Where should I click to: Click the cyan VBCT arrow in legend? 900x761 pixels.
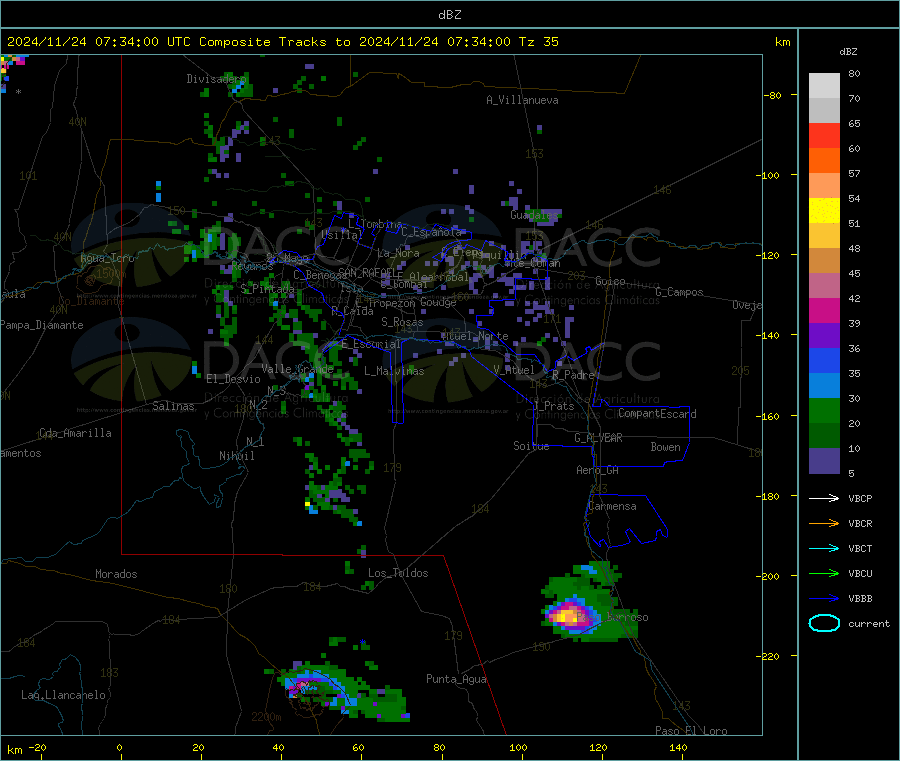click(x=824, y=548)
